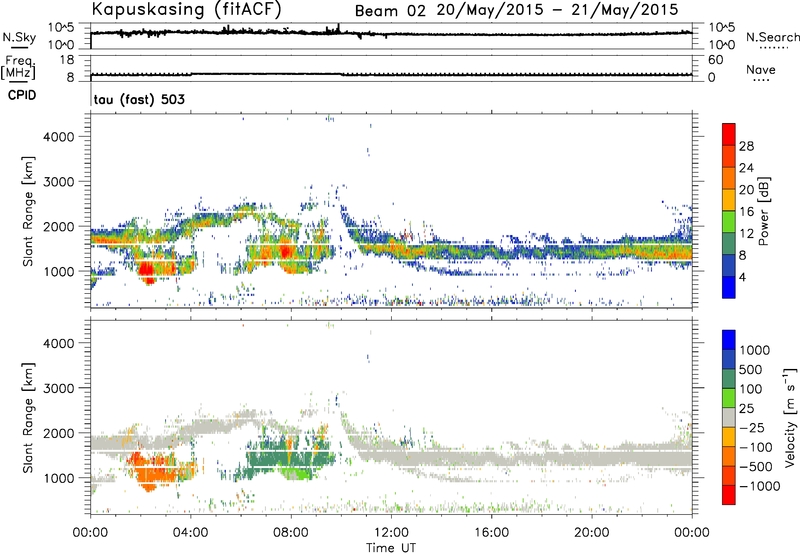Click the '-1000' label on Velocity color bar
This screenshot has width=800, height=554.
click(759, 486)
